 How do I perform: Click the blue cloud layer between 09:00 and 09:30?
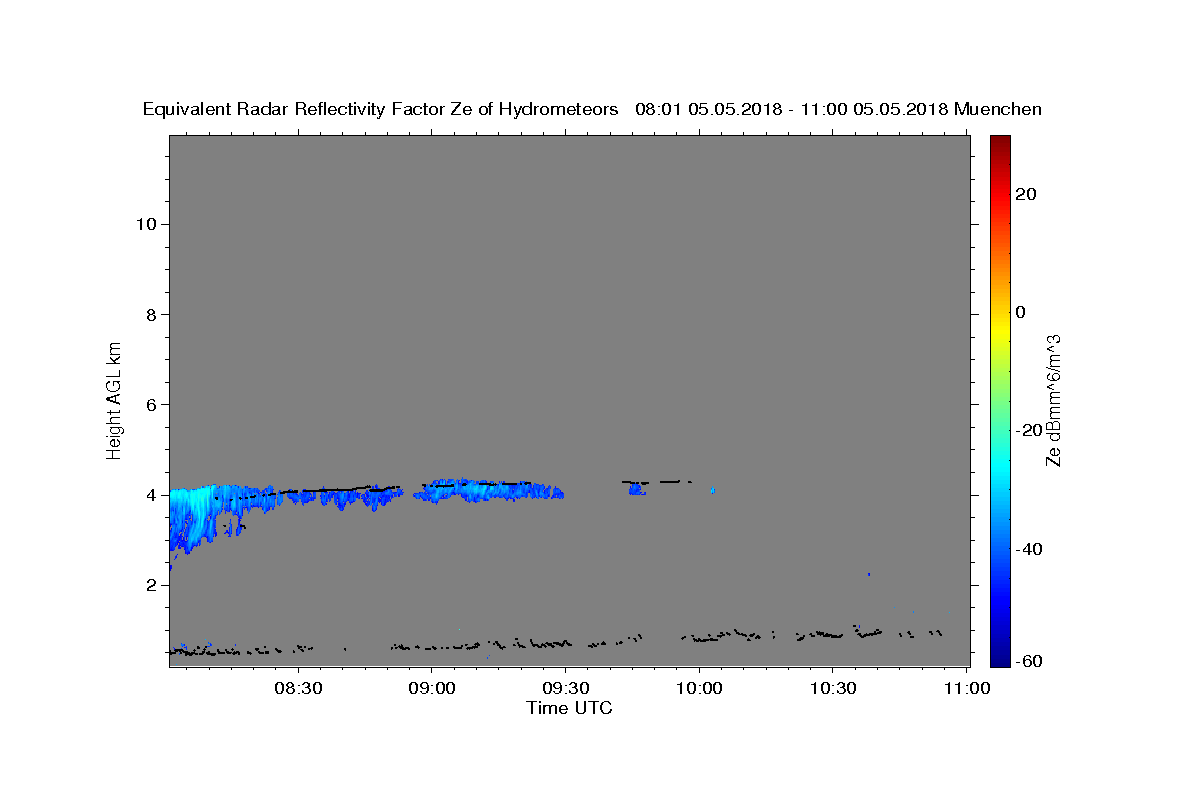click(x=490, y=490)
